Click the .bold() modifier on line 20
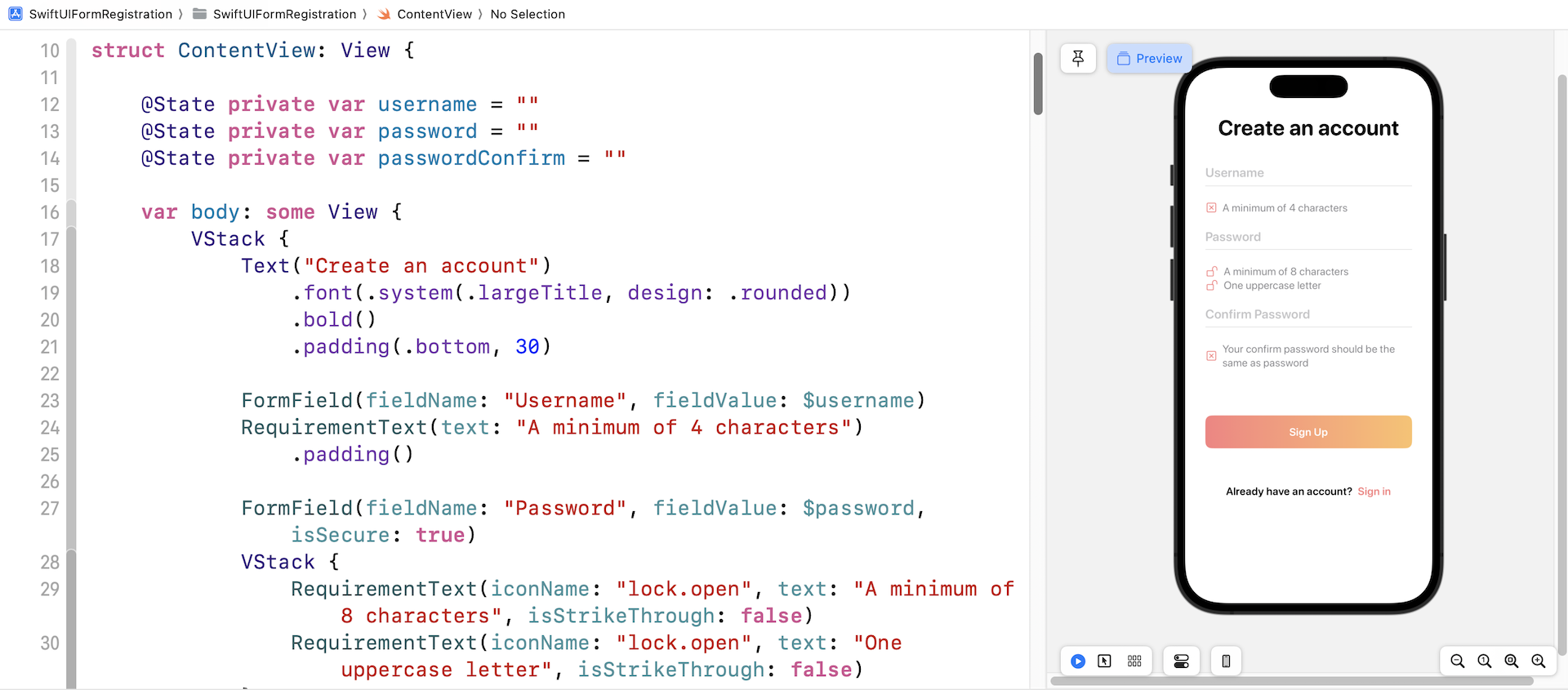The width and height of the screenshot is (1568, 690). point(334,319)
